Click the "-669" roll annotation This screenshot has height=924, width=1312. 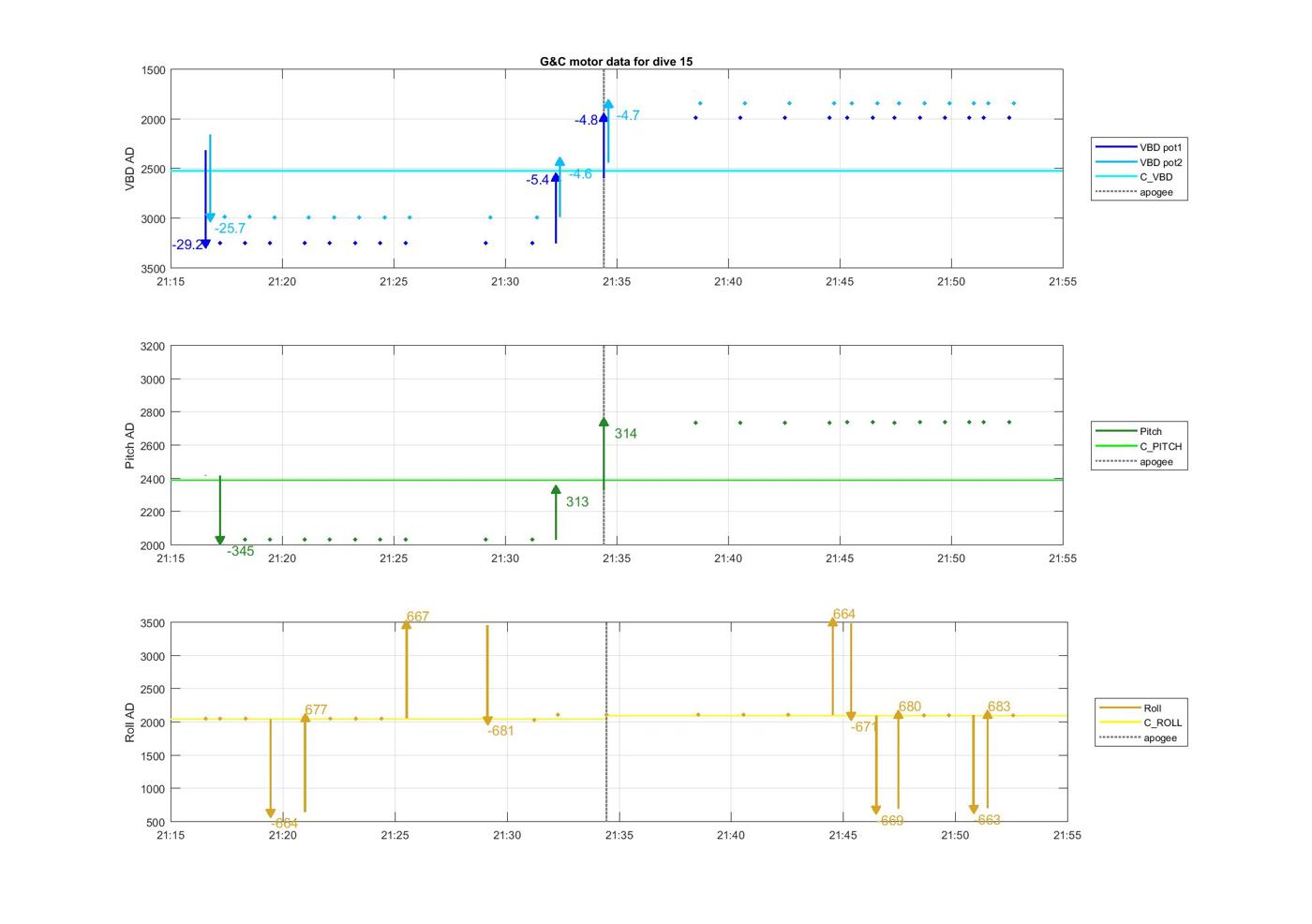[x=891, y=821]
